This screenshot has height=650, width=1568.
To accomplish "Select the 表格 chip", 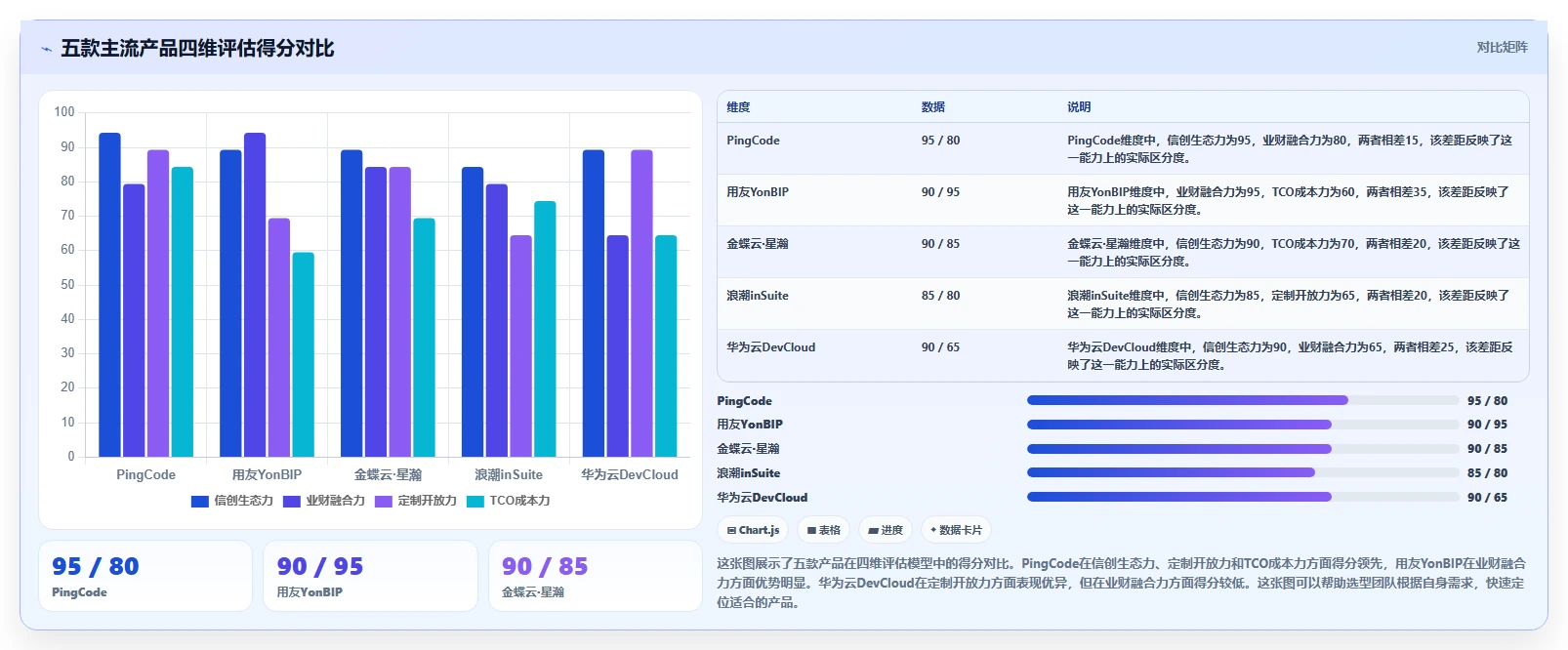I will (x=824, y=530).
